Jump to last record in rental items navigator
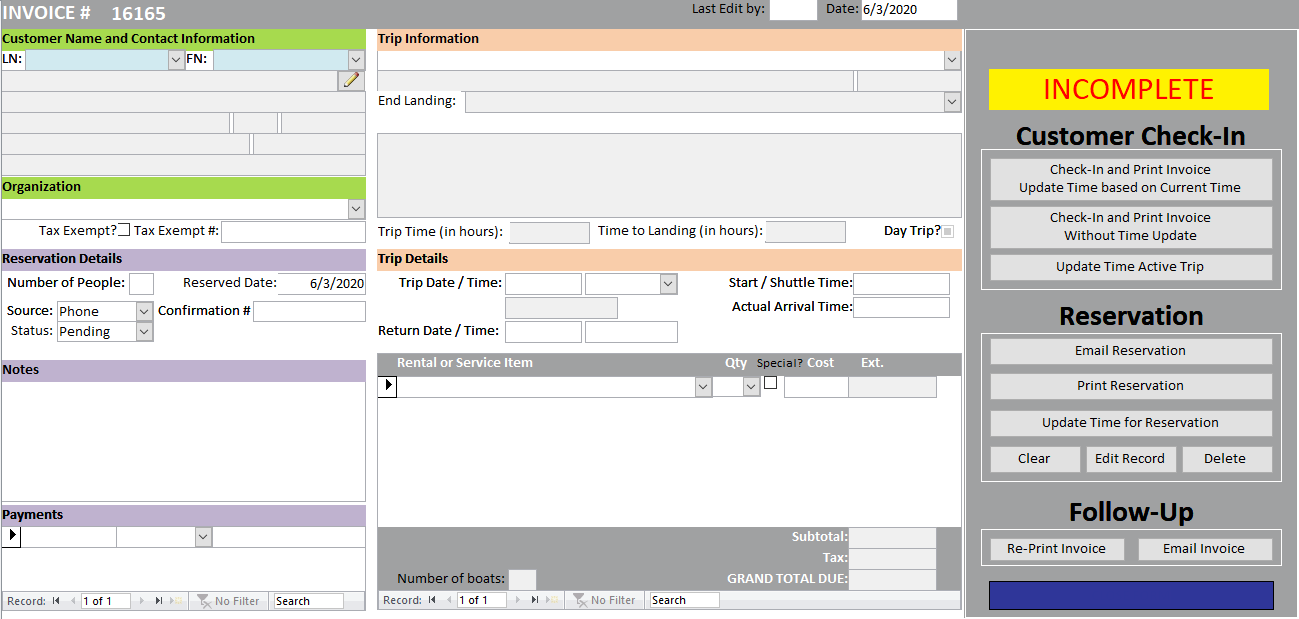The height and width of the screenshot is (619, 1299). click(x=535, y=600)
